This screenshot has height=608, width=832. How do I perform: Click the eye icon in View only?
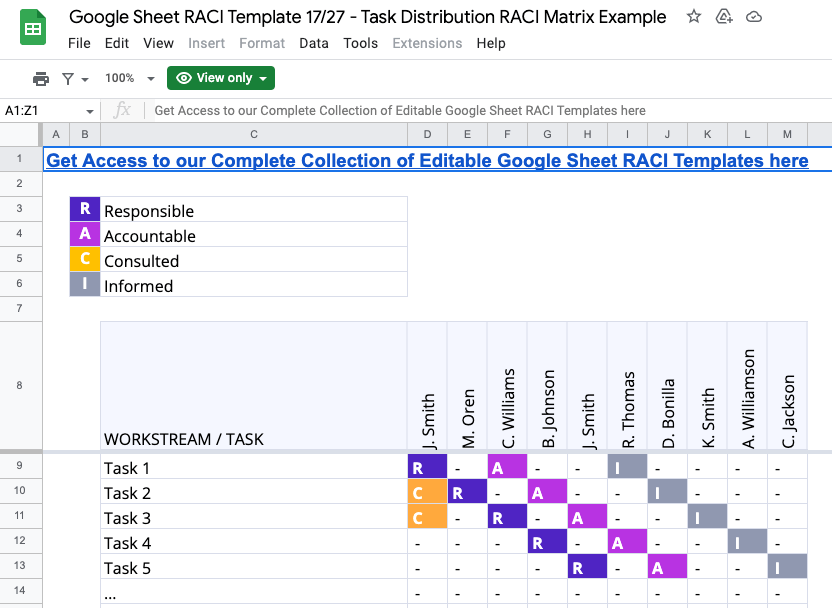pos(184,78)
